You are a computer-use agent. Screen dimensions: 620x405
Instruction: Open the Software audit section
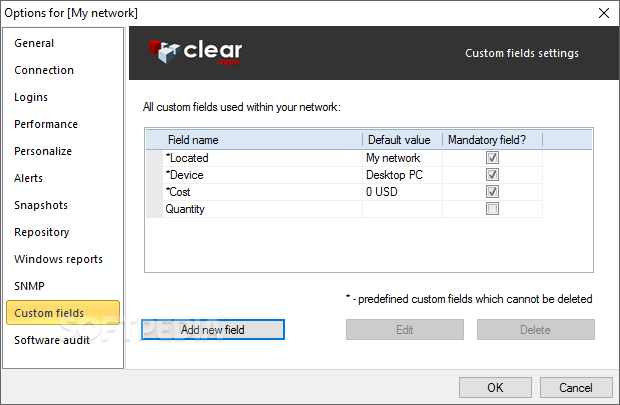52,340
